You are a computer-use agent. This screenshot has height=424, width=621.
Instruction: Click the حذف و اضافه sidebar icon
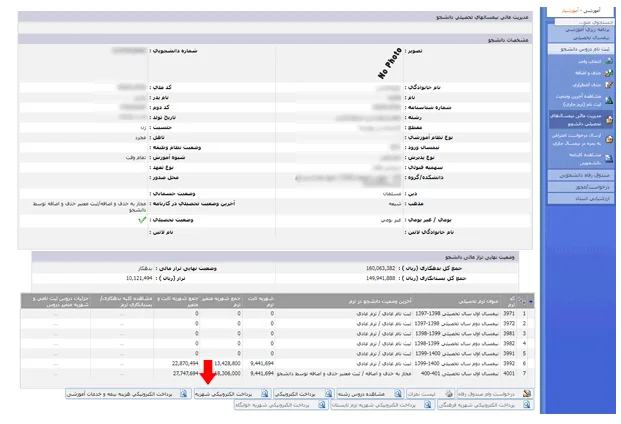tap(609, 73)
